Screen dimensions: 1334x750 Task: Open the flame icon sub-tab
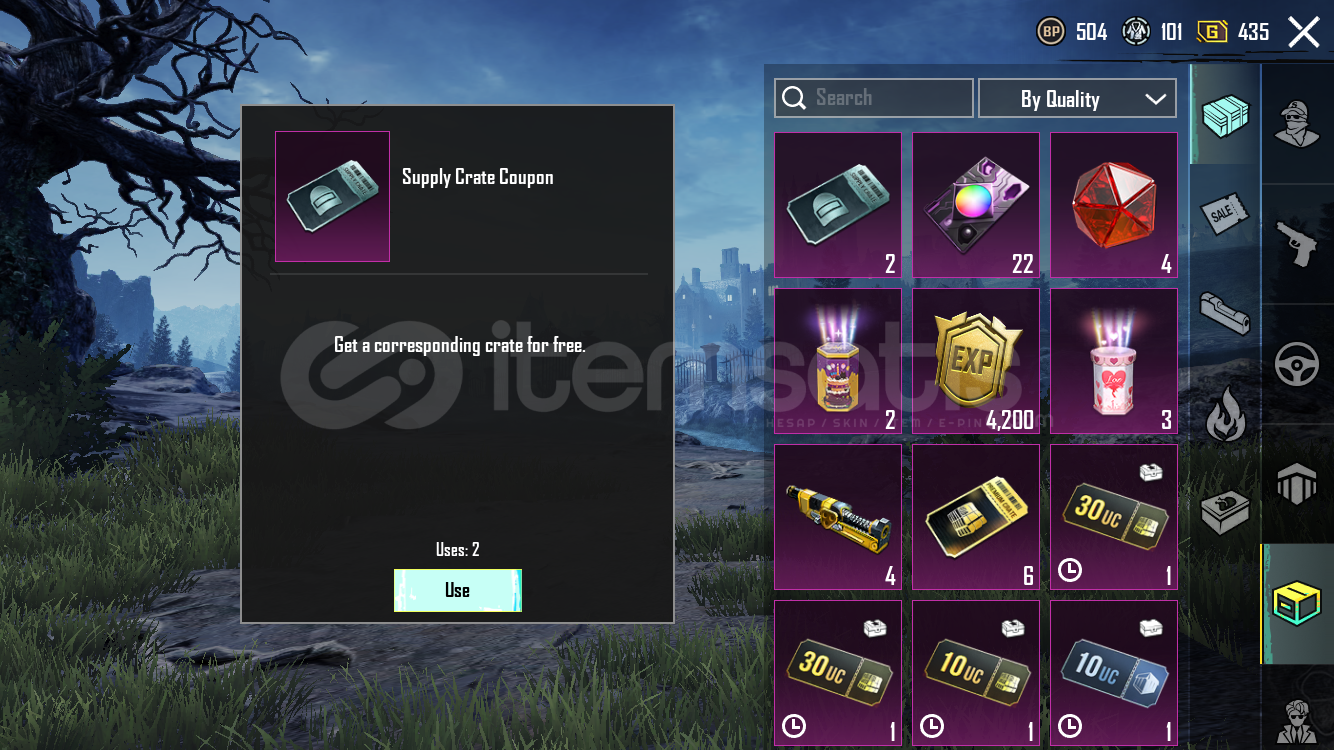click(x=1225, y=413)
